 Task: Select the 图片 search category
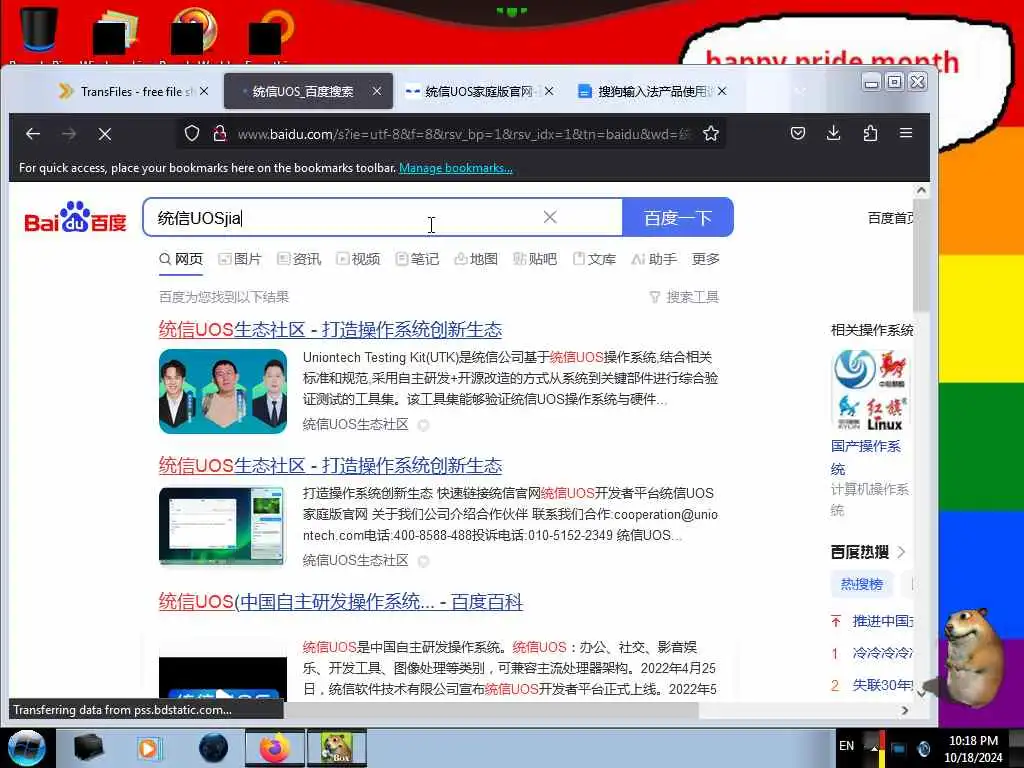(240, 259)
